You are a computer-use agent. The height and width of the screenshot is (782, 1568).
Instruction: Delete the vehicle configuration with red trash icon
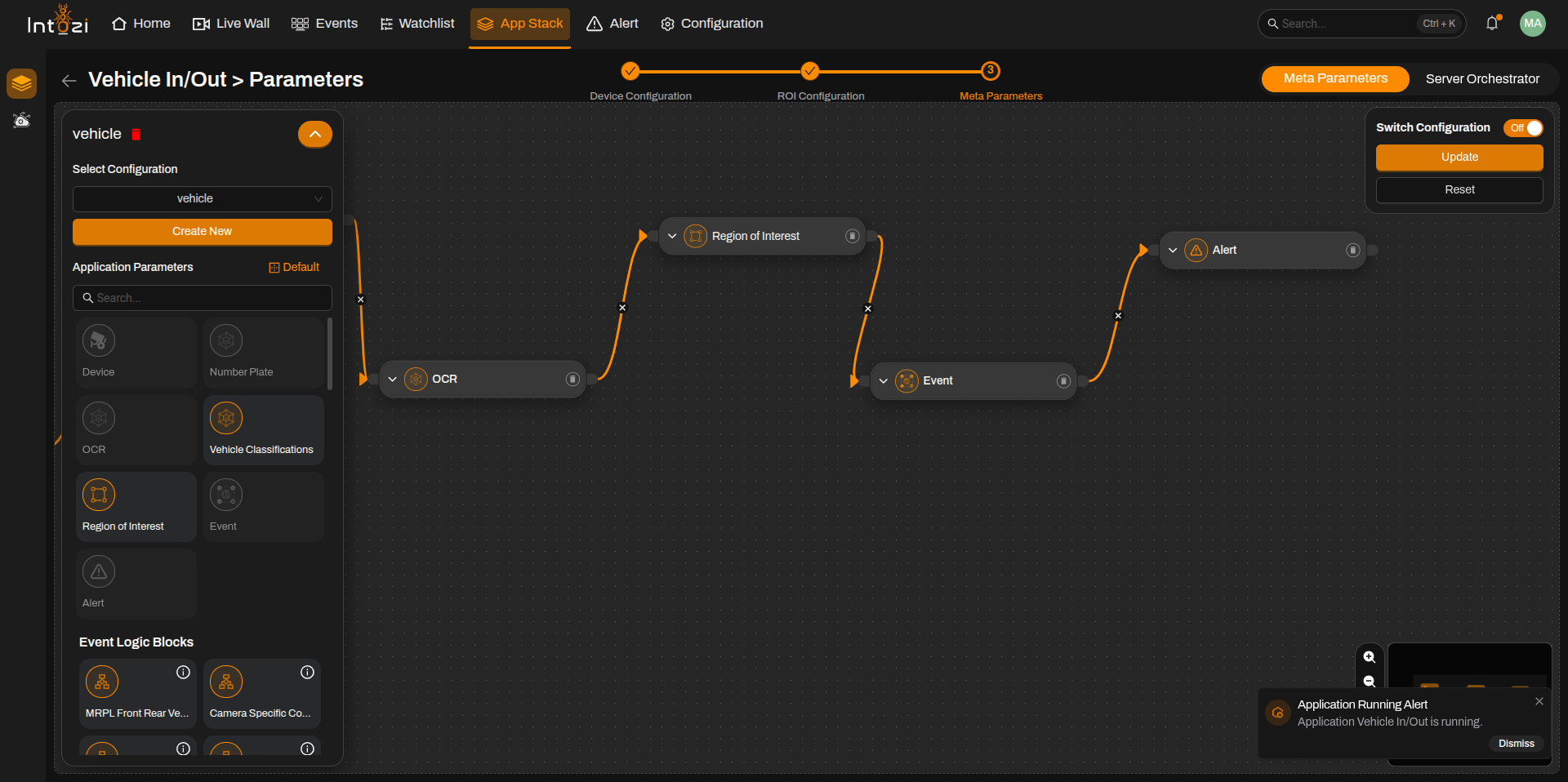[136, 134]
